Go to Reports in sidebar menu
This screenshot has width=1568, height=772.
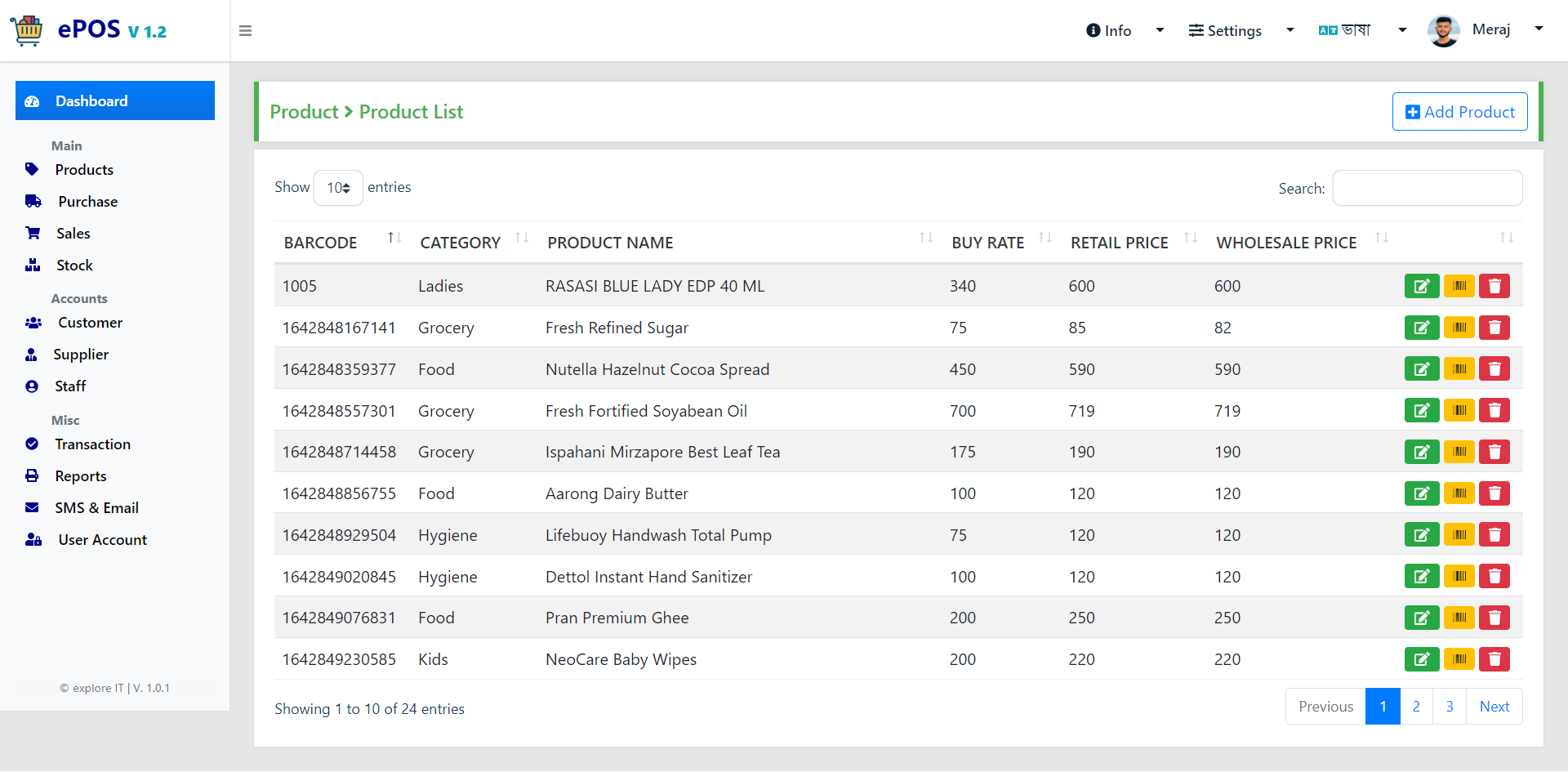click(x=80, y=476)
